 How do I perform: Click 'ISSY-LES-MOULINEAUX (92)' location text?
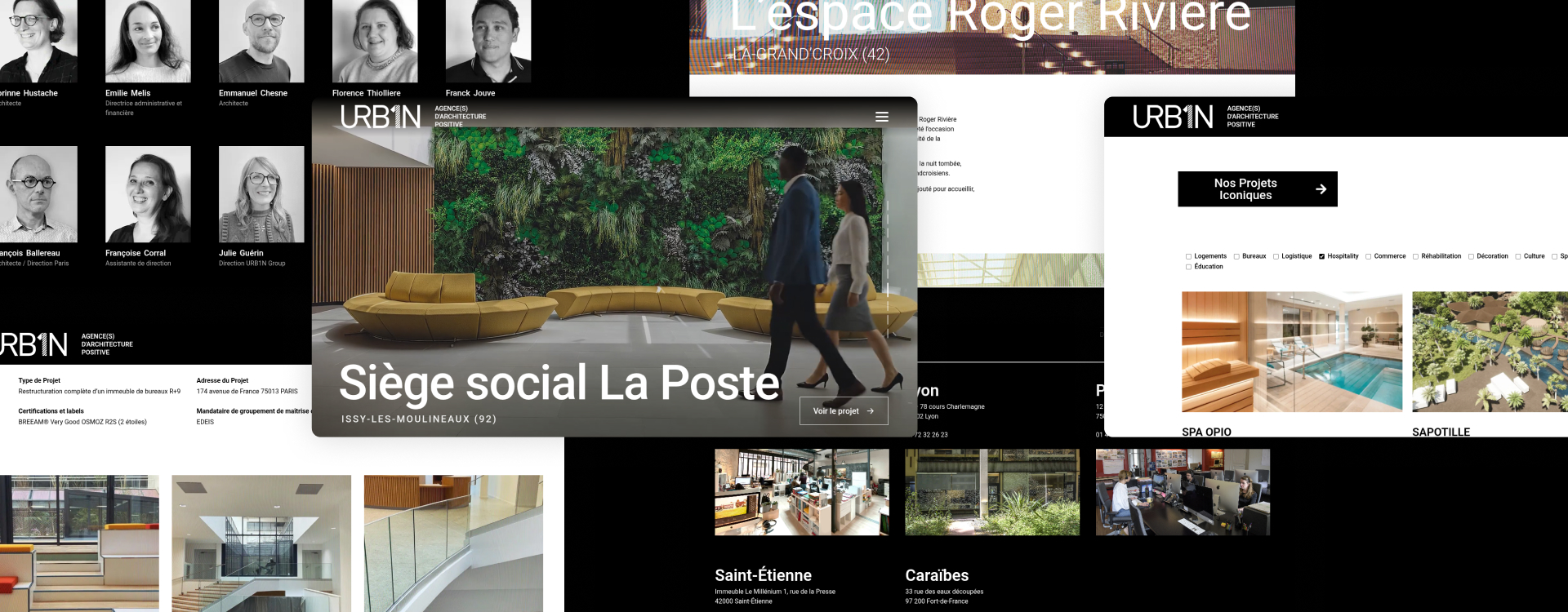point(419,419)
